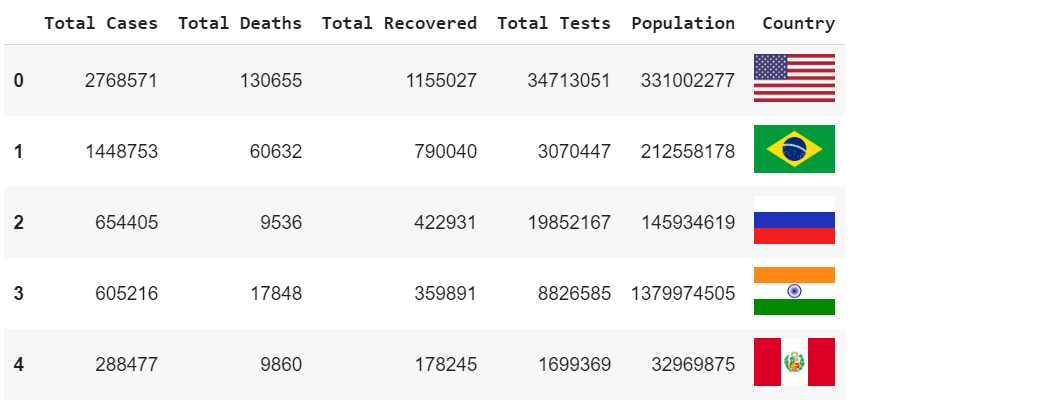The height and width of the screenshot is (404, 1045).
Task: Click row index 0
Action: click(x=19, y=81)
